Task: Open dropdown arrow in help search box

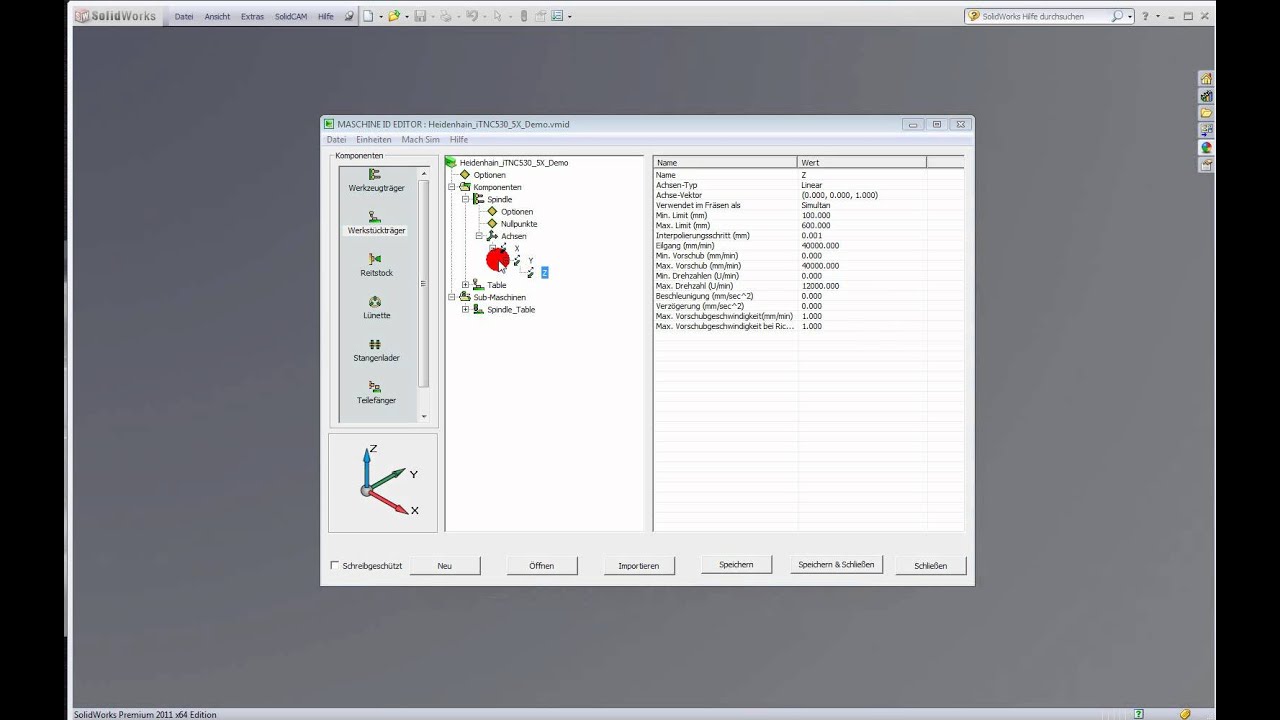Action: (1130, 16)
